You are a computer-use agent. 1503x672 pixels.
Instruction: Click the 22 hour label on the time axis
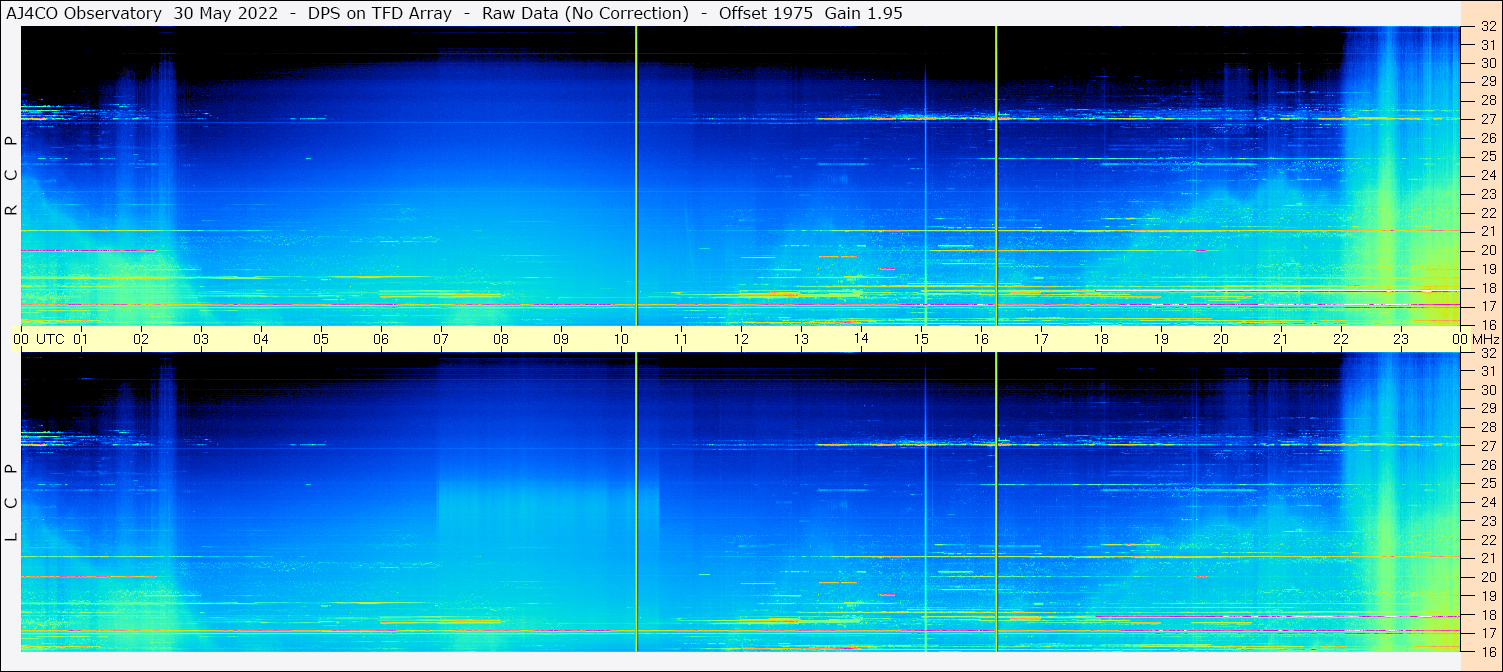click(1341, 339)
